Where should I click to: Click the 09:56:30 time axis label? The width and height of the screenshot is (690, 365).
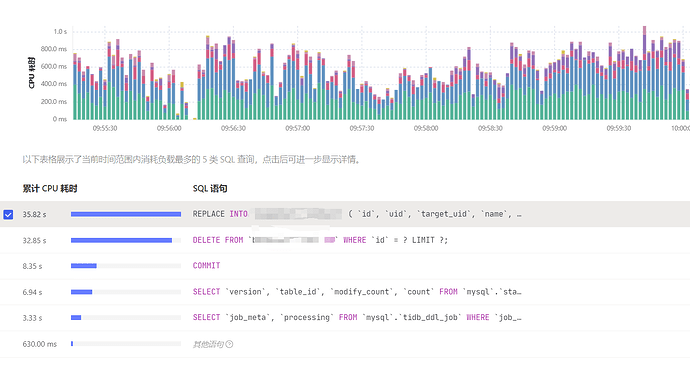pos(233,128)
